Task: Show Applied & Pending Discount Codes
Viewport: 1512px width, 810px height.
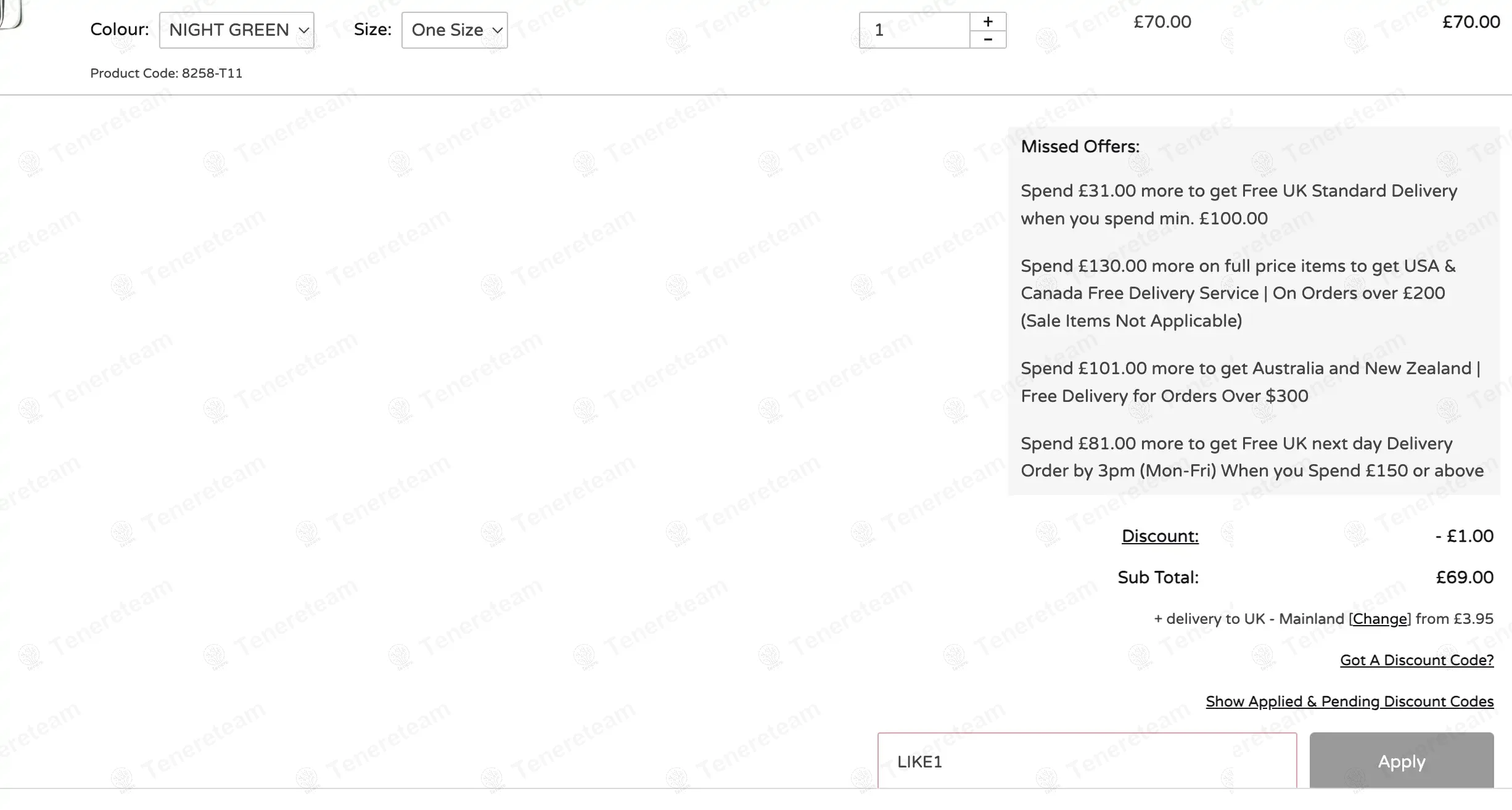Action: 1349,702
